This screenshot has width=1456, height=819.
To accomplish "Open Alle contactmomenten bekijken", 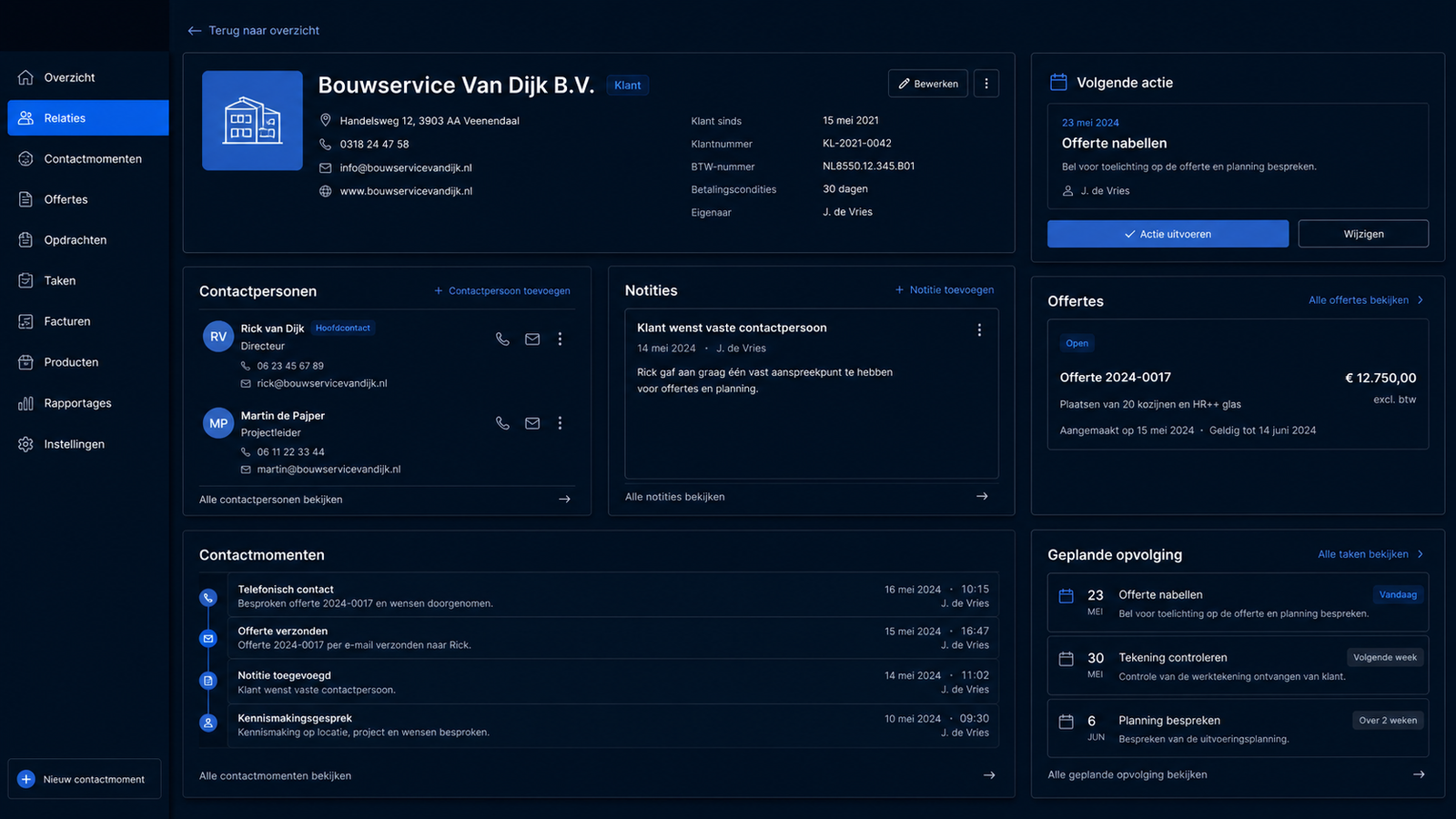I will click(x=597, y=776).
